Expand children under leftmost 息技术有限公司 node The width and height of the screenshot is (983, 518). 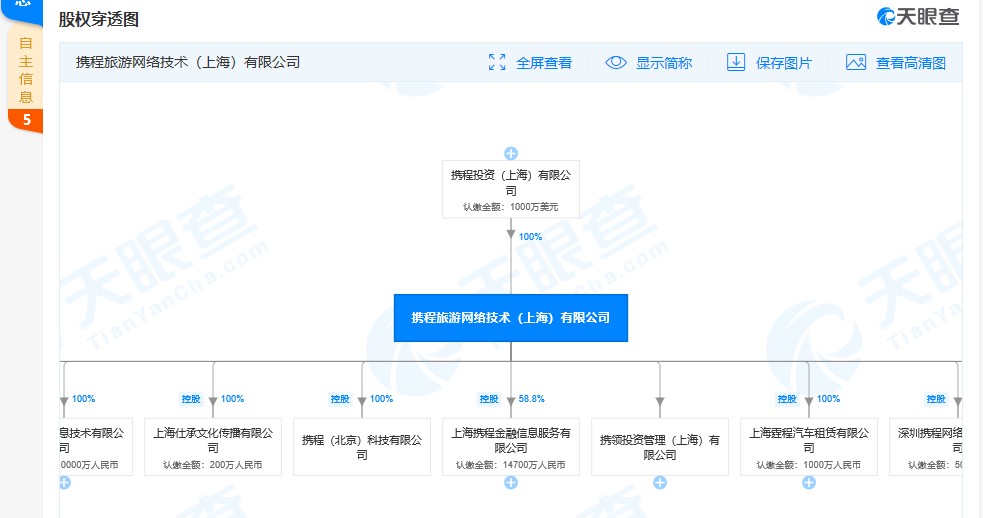pyautogui.click(x=65, y=482)
